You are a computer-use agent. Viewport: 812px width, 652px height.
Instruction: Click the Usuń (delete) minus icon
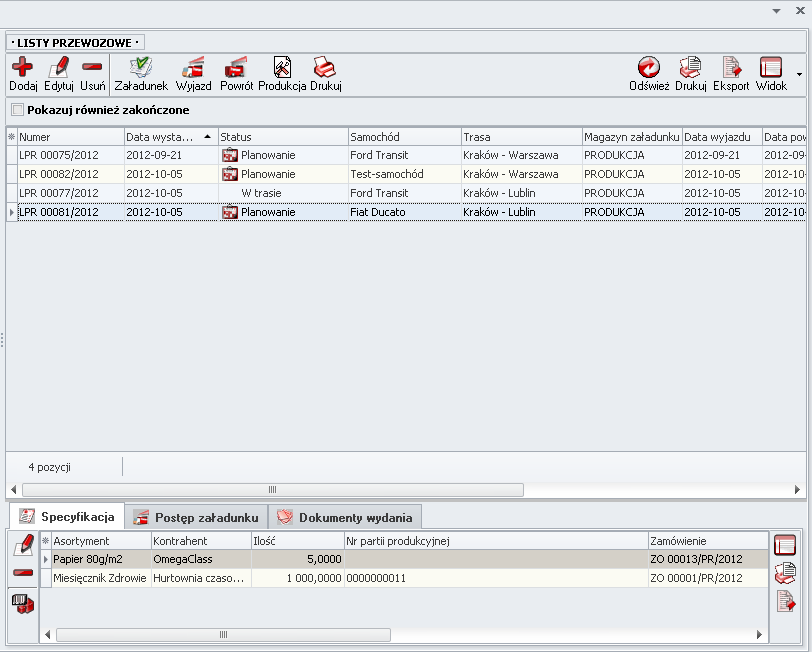point(92,68)
